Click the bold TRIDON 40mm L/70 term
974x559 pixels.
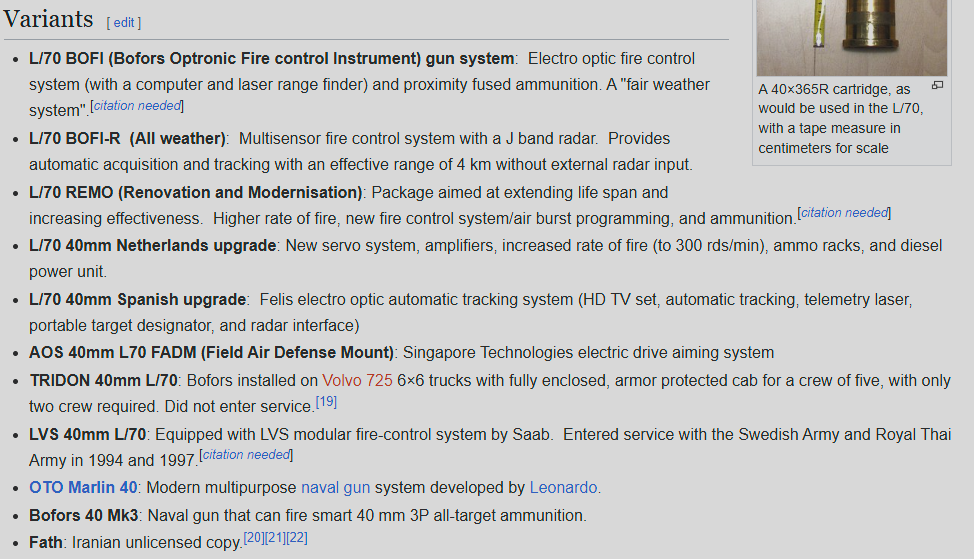point(104,380)
